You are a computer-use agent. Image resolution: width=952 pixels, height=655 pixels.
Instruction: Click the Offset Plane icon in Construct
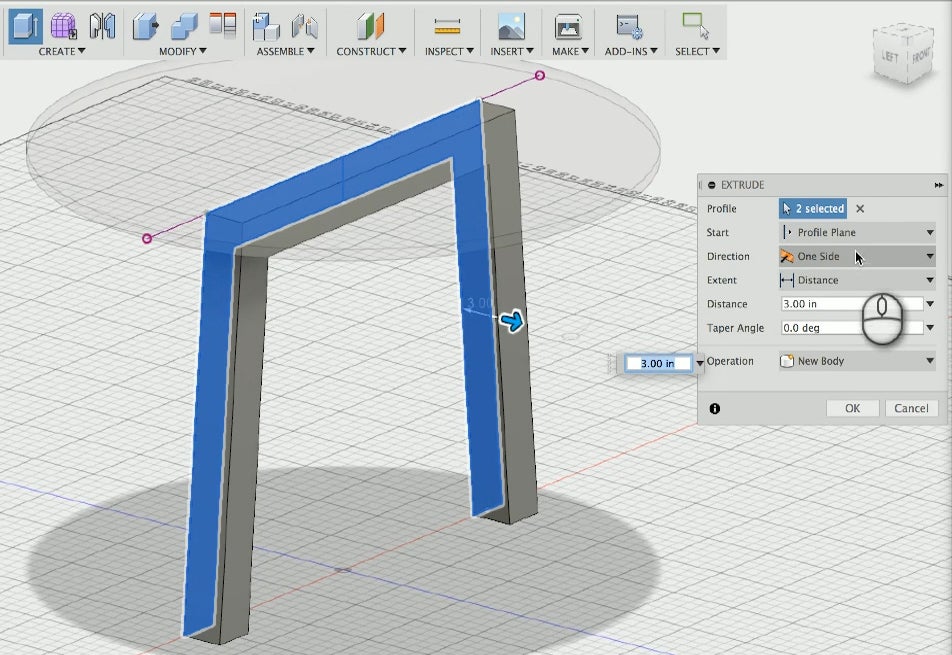[x=370, y=26]
